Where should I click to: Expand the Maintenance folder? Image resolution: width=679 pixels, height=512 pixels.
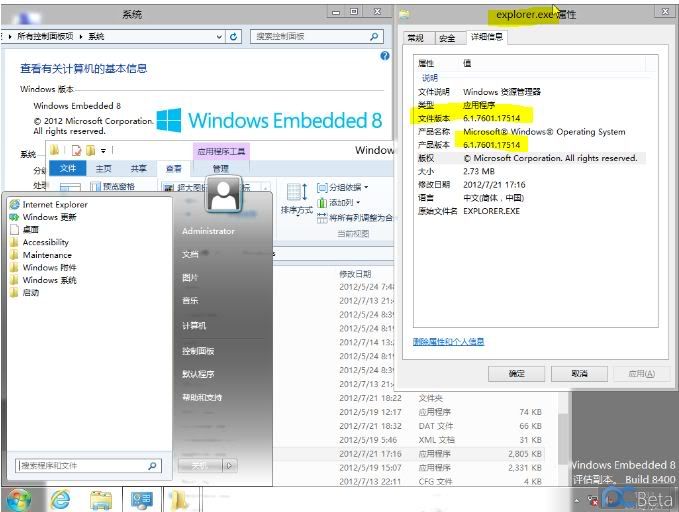coord(41,255)
